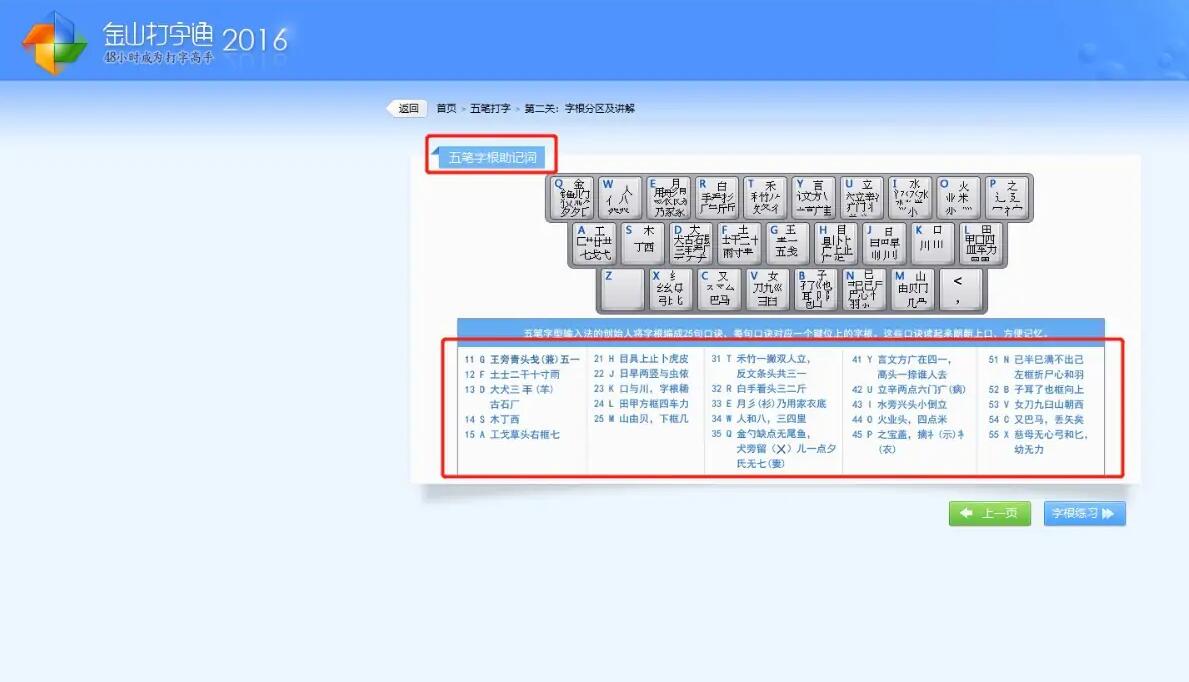Select the W key on the keyboard diagram

pyautogui.click(x=620, y=198)
